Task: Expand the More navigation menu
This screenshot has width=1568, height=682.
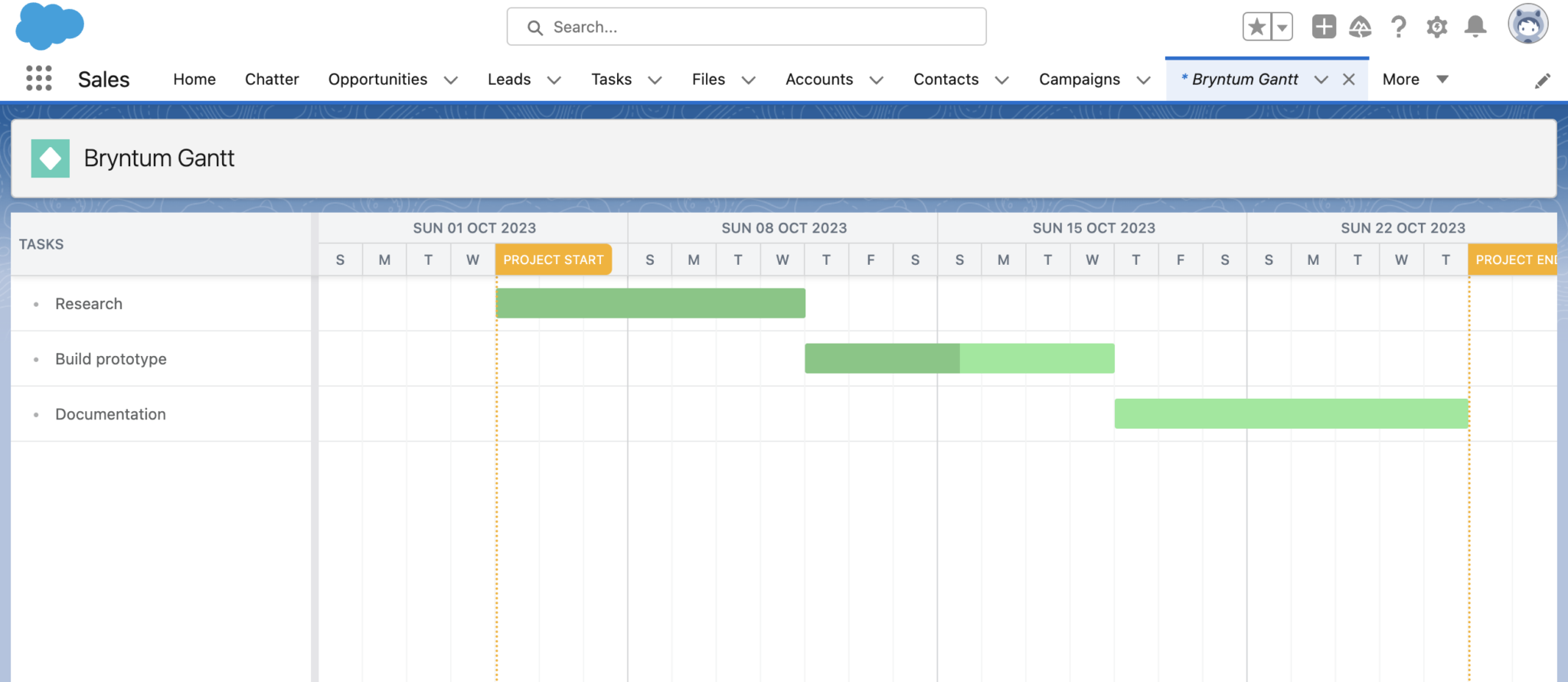Action: [x=1415, y=80]
